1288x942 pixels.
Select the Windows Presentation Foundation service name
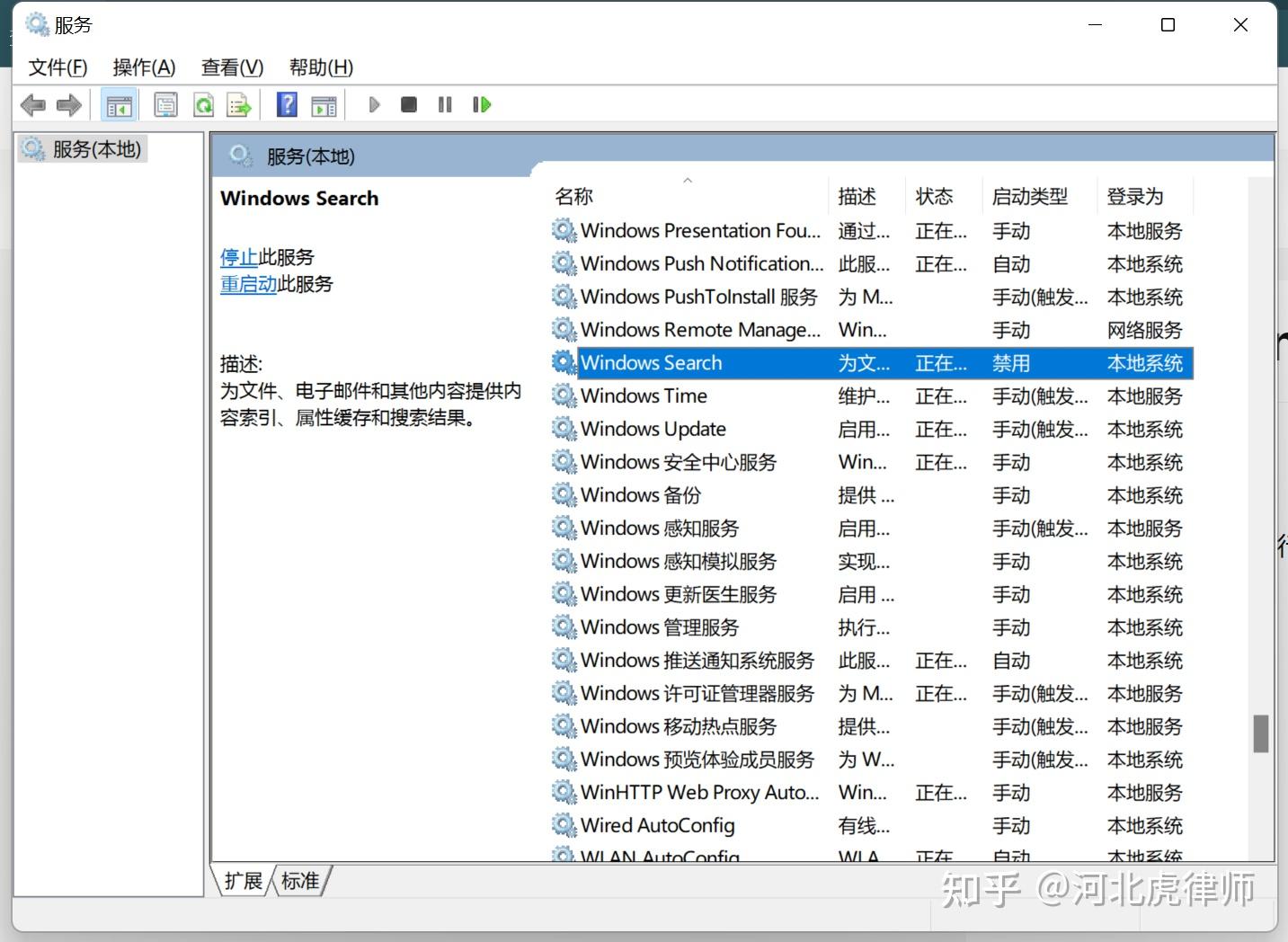point(701,231)
